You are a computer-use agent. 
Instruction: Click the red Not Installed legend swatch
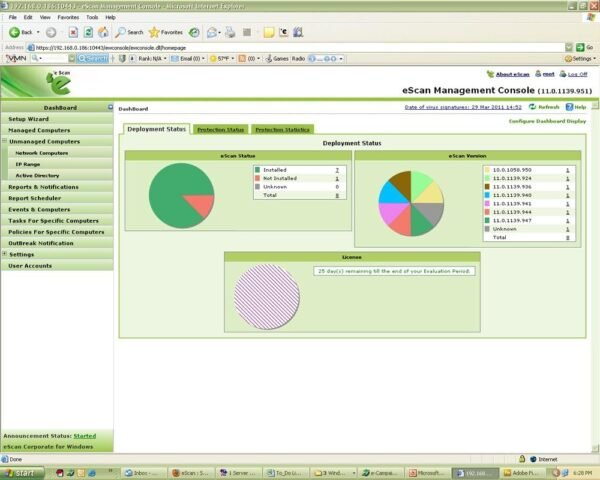tap(258, 178)
